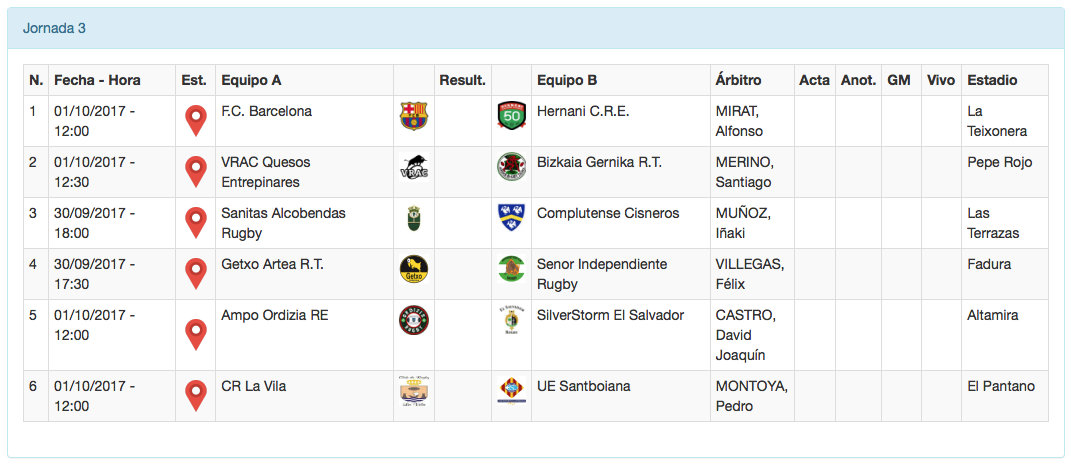
Task: Click the Fecha - Hora column header
Action: 97,80
